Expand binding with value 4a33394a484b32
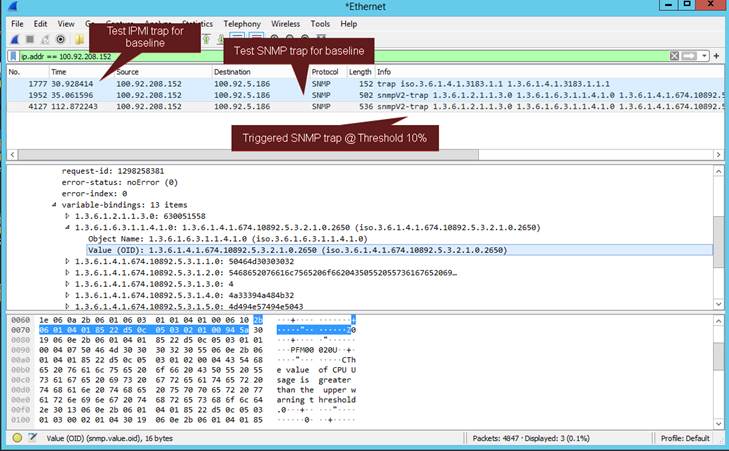The height and width of the screenshot is (451, 729). point(67,295)
